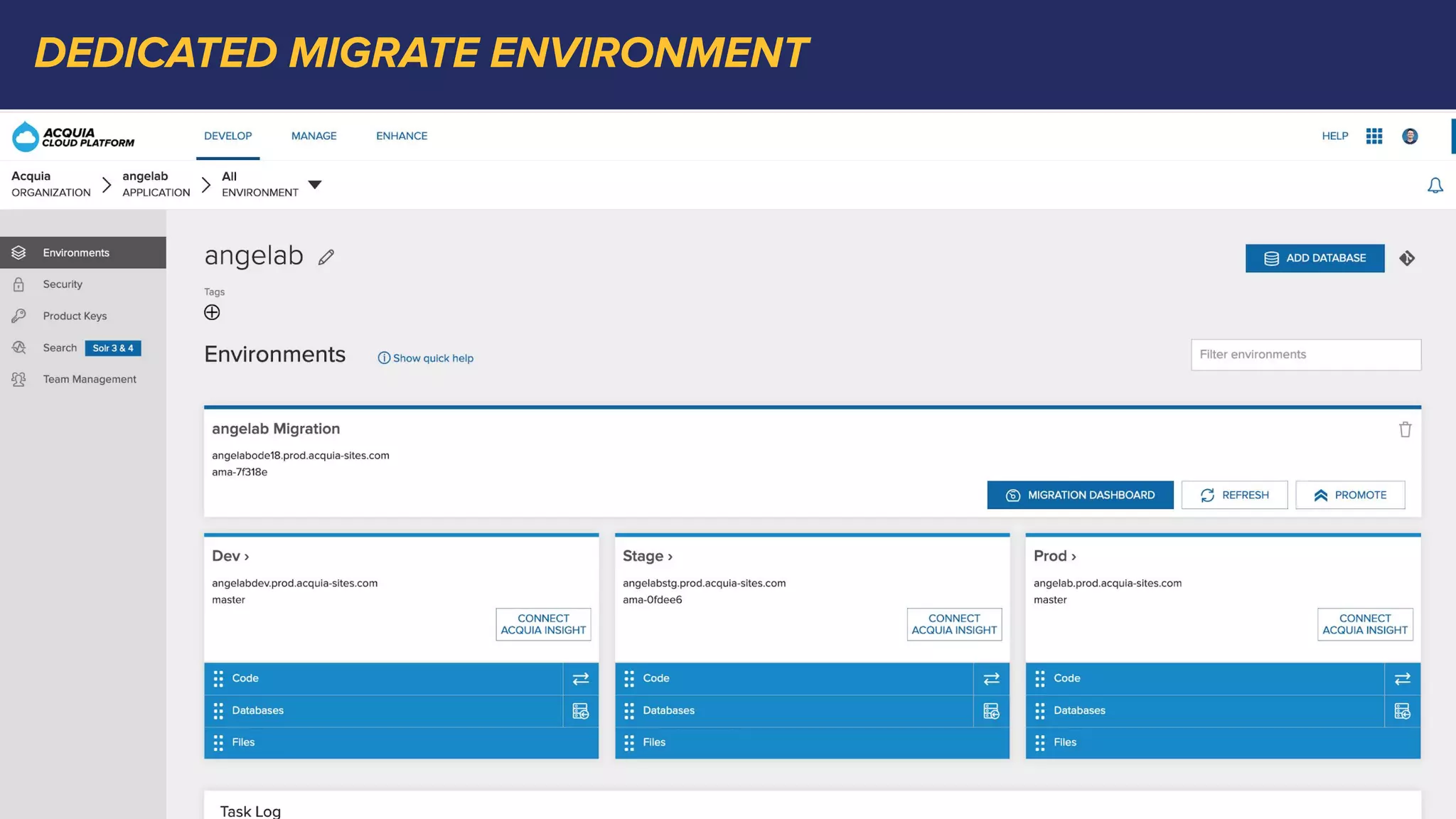Copy databases icon in the Dev card
1456x819 pixels.
pyautogui.click(x=581, y=711)
